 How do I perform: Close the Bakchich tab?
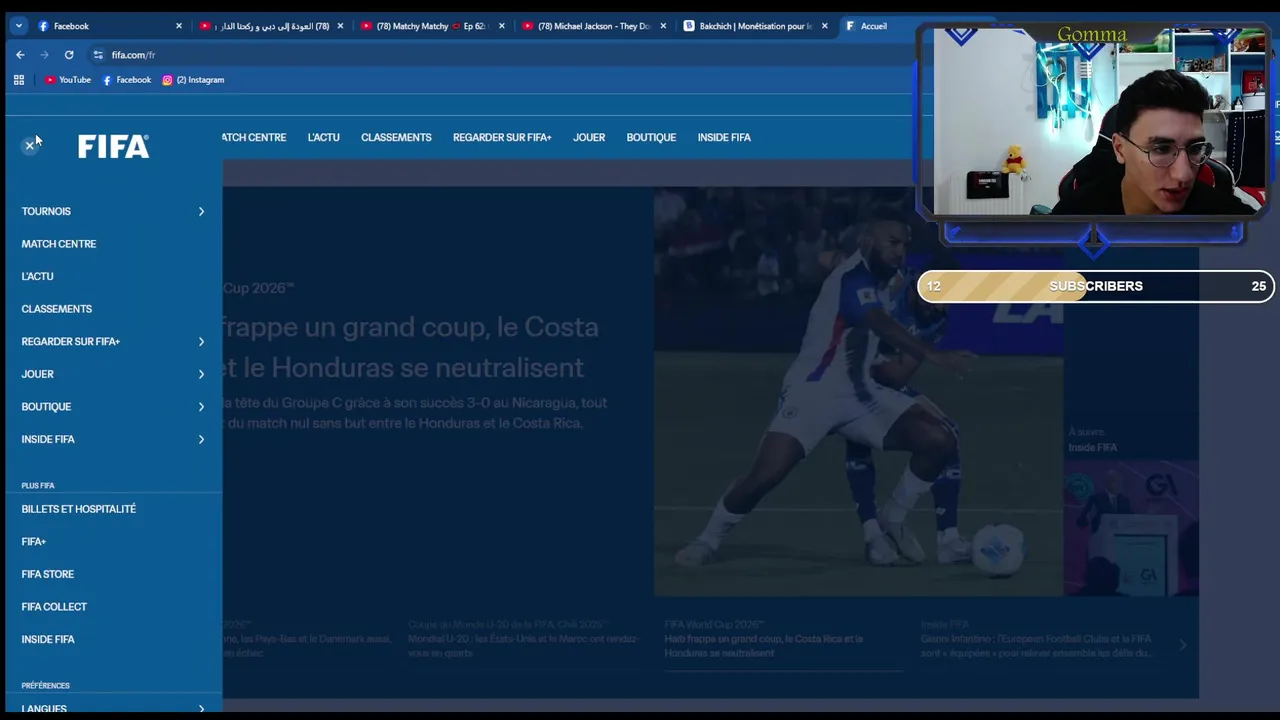(x=825, y=26)
